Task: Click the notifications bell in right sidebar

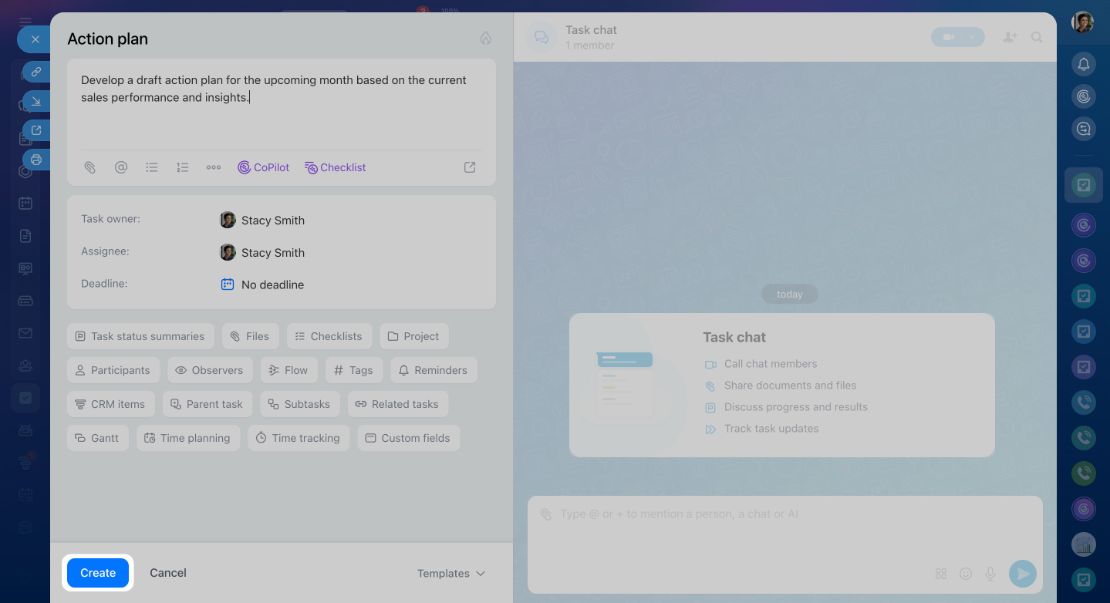Action: click(1083, 64)
